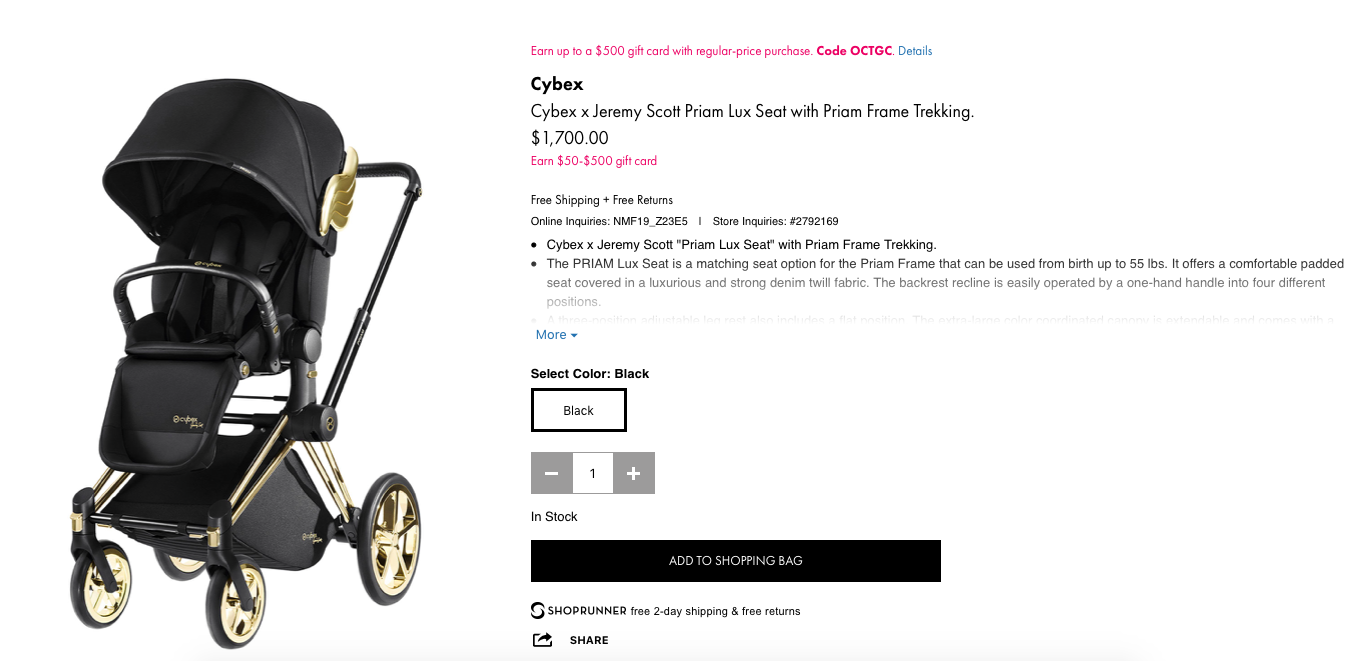Image resolution: width=1366 pixels, height=661 pixels.
Task: Click the Cybex brand name
Action: pos(557,84)
